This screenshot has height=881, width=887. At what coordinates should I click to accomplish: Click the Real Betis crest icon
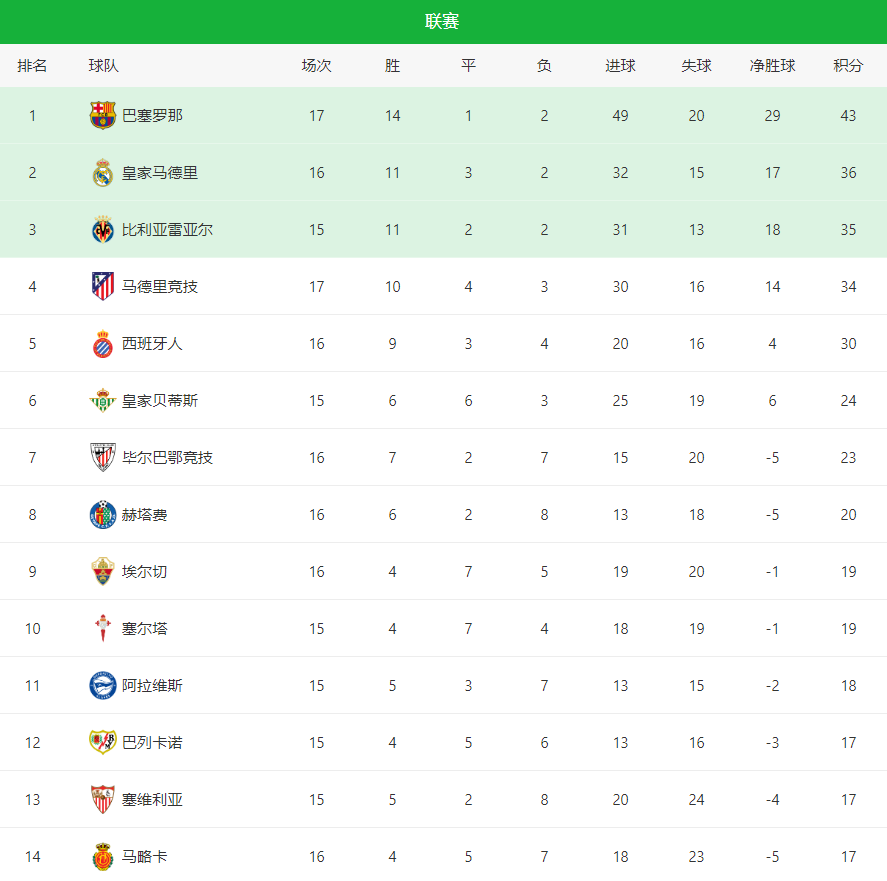103,401
